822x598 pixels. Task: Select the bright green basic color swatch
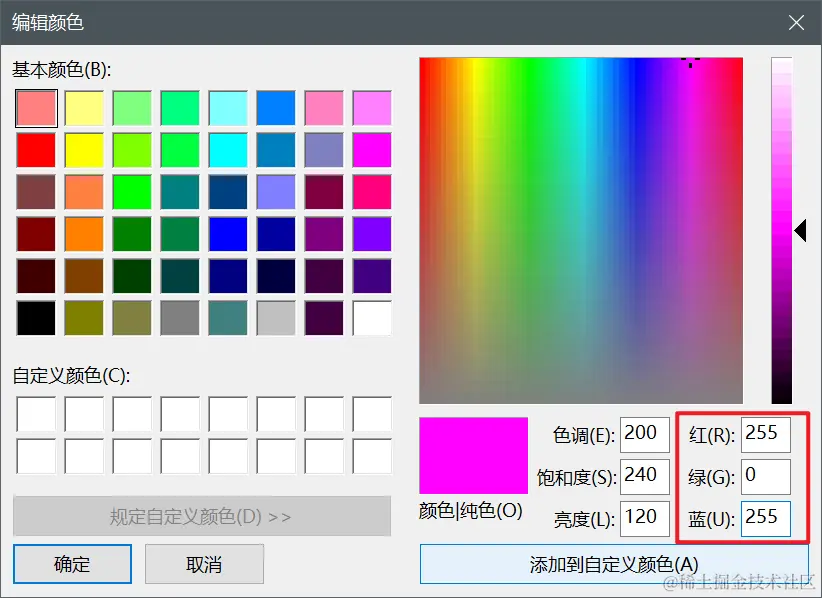coord(131,192)
